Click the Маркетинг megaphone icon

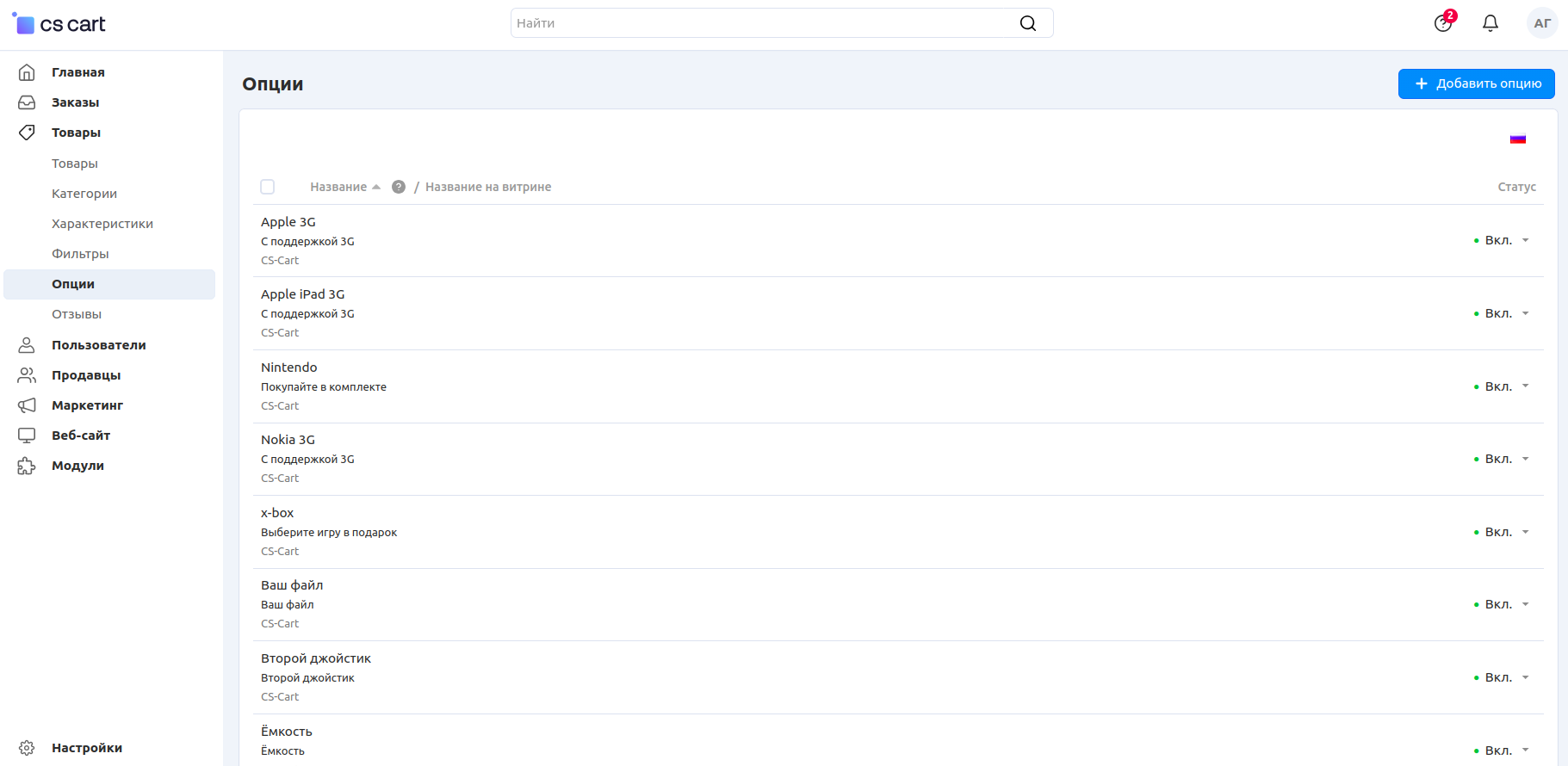coord(27,405)
